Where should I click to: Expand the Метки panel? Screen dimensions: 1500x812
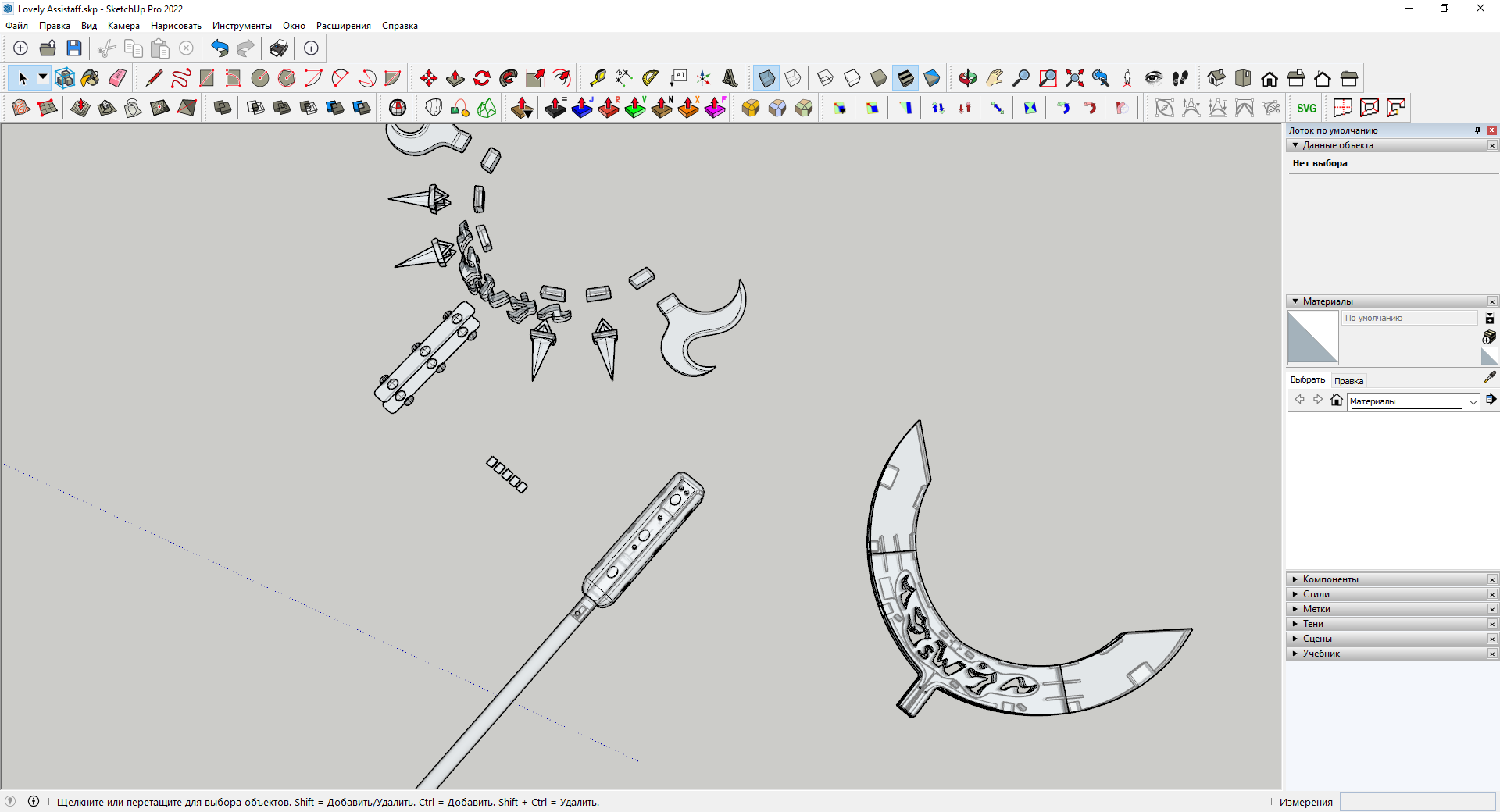pos(1295,609)
